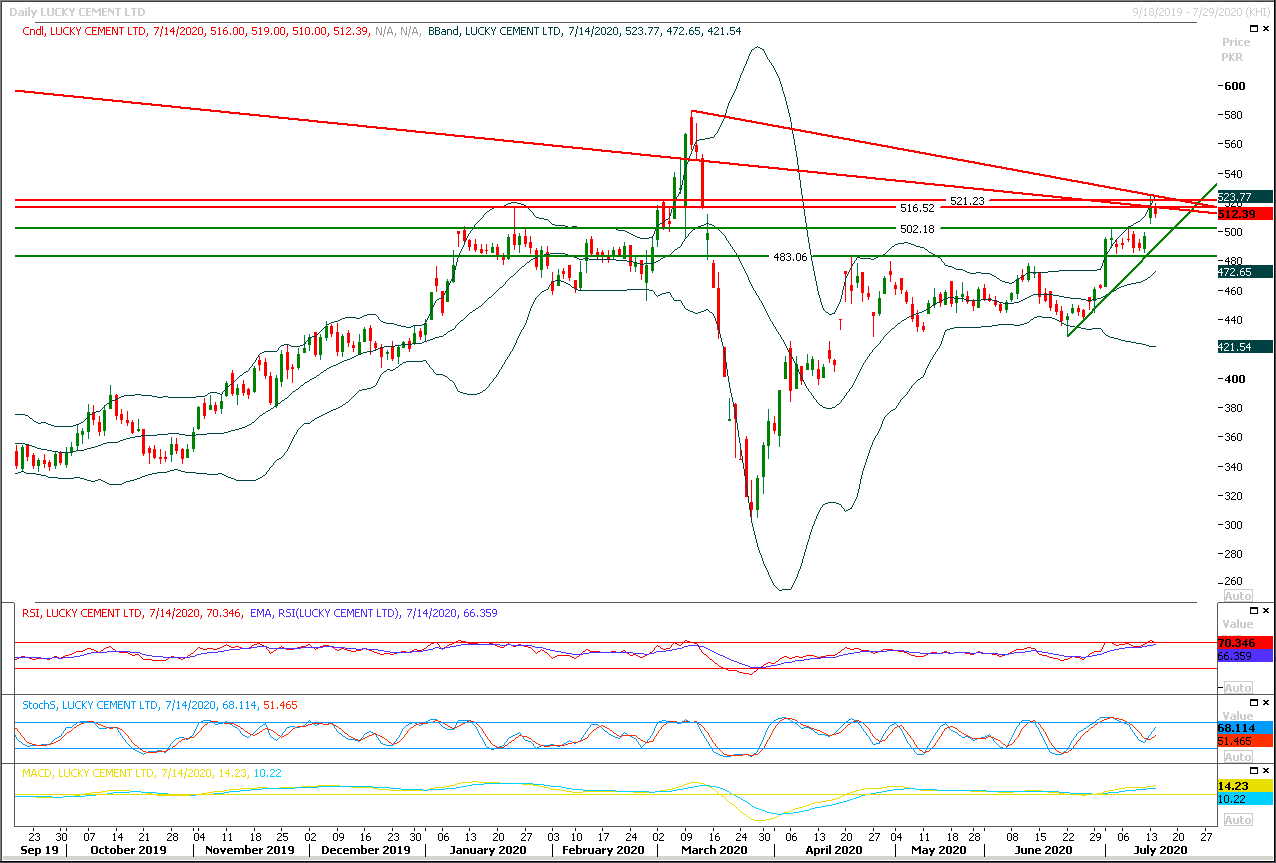Viewport: 1276px width, 863px height.
Task: Click the Auto scale button in MACD panel
Action: tap(1238, 820)
